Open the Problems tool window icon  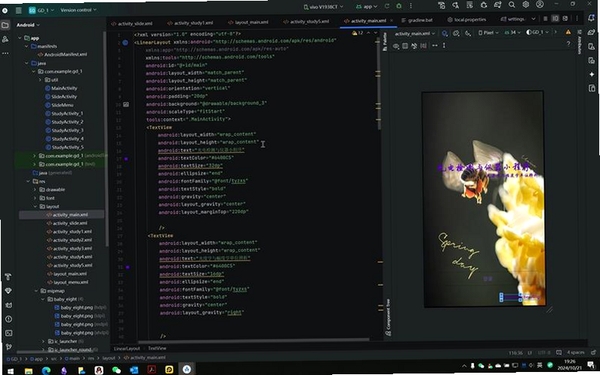pos(8,319)
